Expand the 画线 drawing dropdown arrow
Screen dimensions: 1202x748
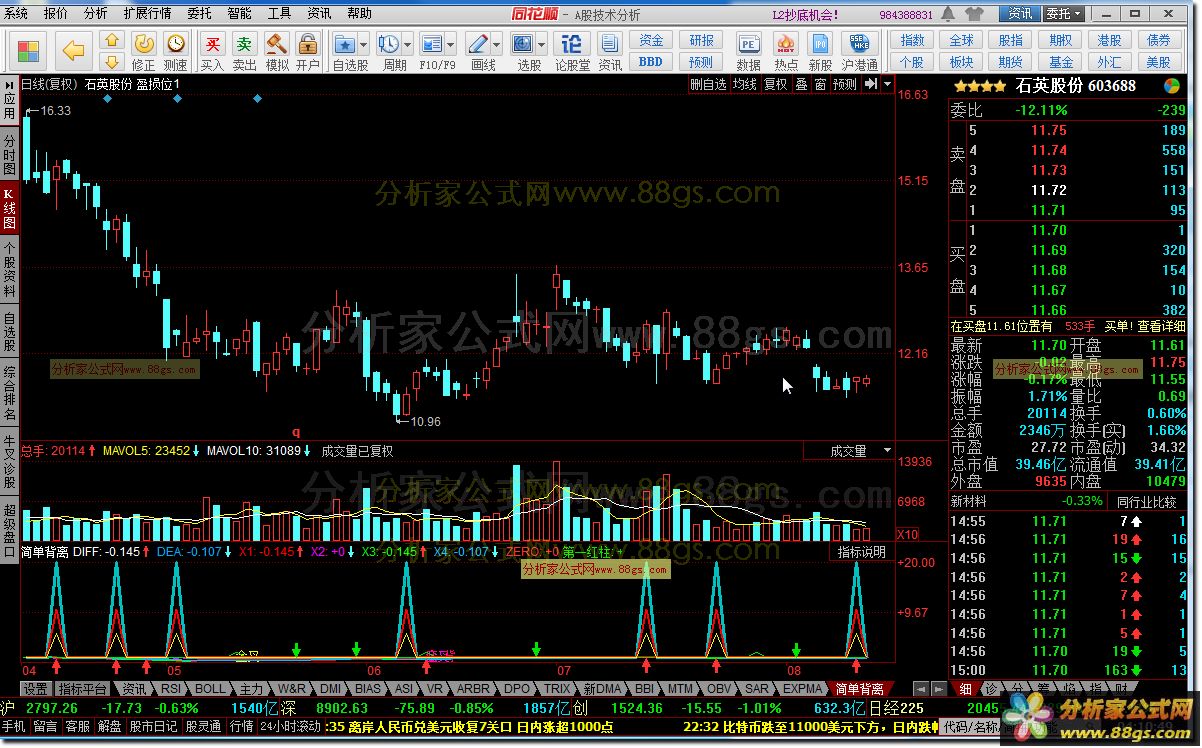[497, 44]
